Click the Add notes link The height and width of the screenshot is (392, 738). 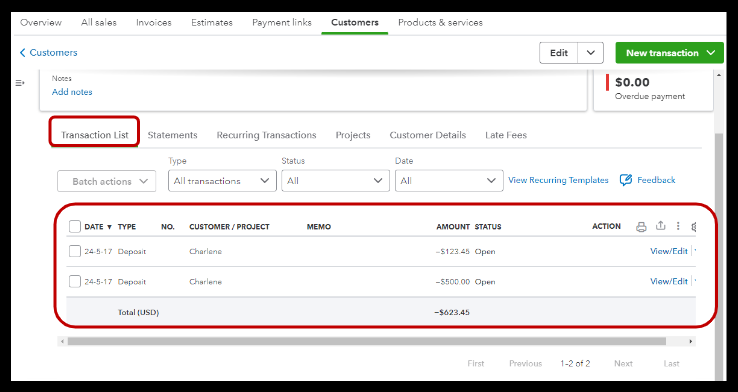[x=72, y=92]
